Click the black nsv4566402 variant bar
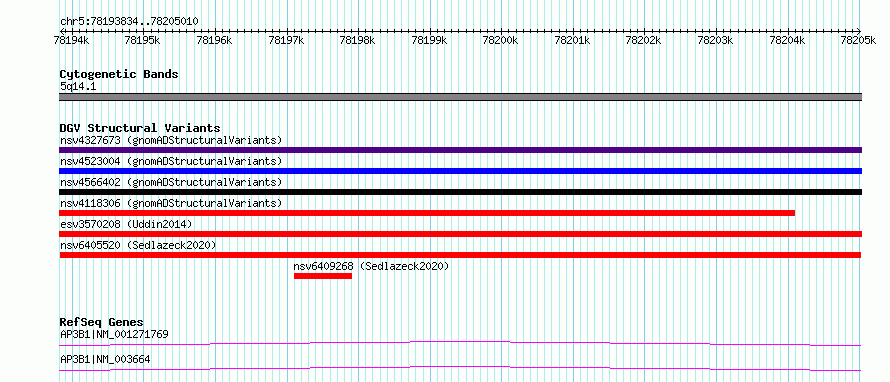The image size is (890, 382). pyautogui.click(x=460, y=192)
